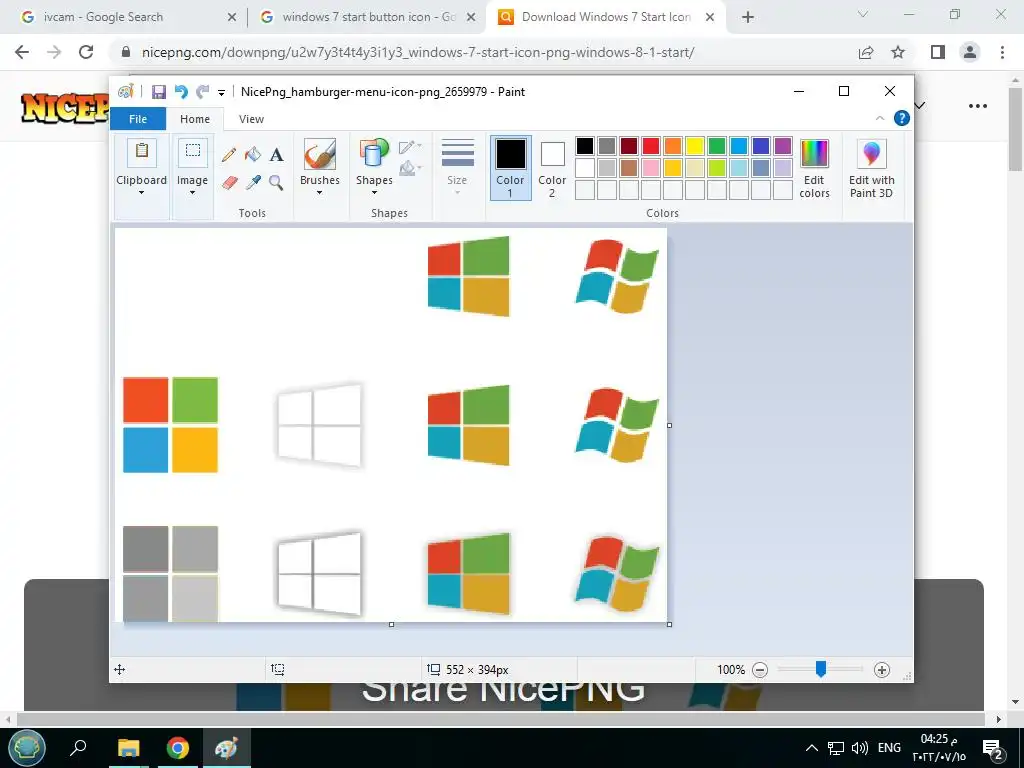Viewport: 1024px width, 768px height.
Task: Click the Undo arrow in Paint
Action: coord(181,92)
